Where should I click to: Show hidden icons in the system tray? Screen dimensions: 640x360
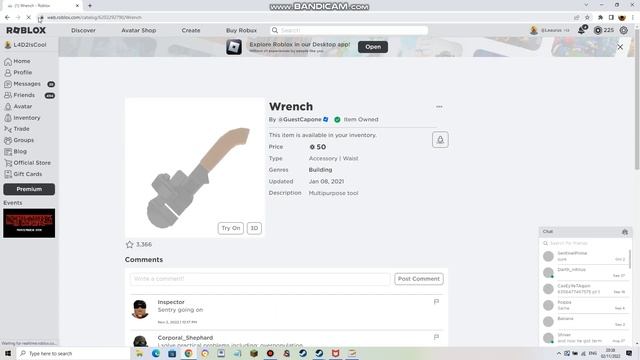pyautogui.click(x=559, y=353)
